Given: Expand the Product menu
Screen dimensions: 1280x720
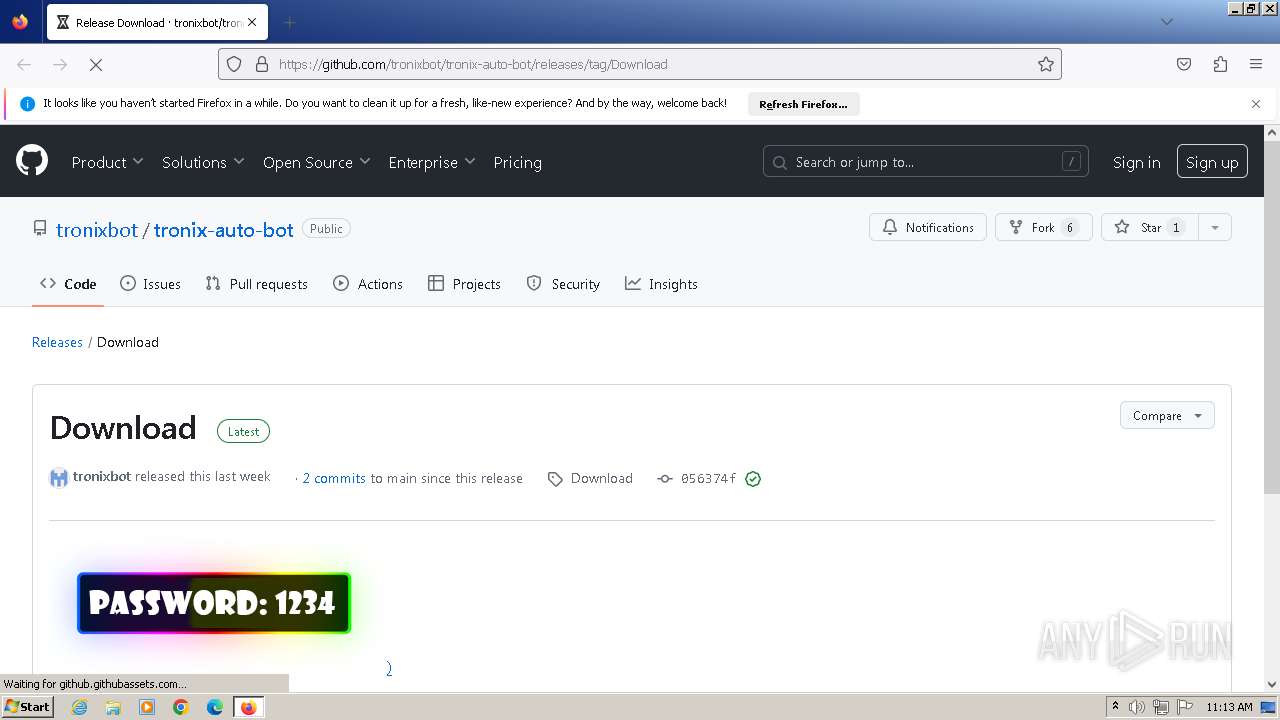Looking at the screenshot, I should click(x=107, y=162).
